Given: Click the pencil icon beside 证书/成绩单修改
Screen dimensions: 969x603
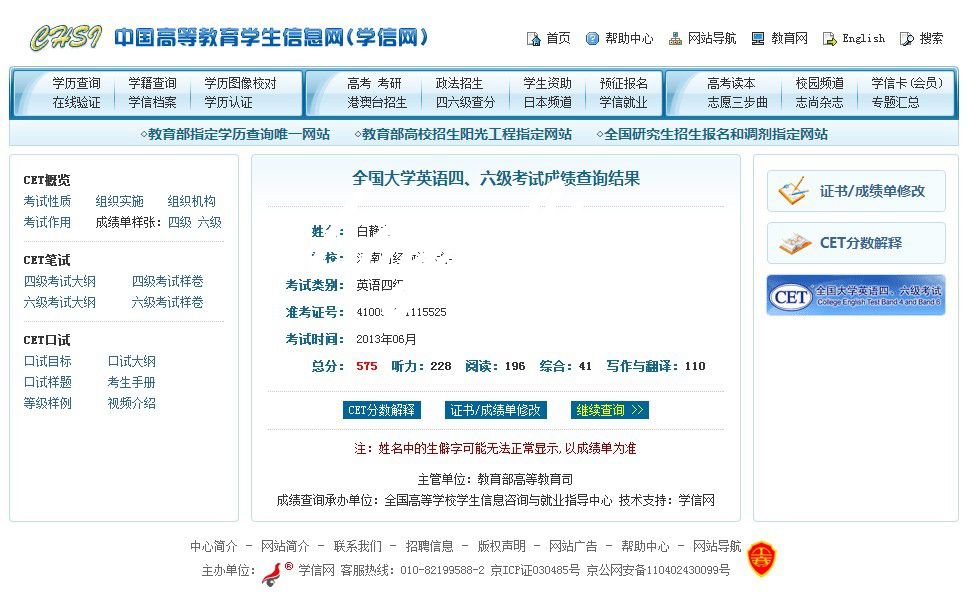Looking at the screenshot, I should (793, 190).
